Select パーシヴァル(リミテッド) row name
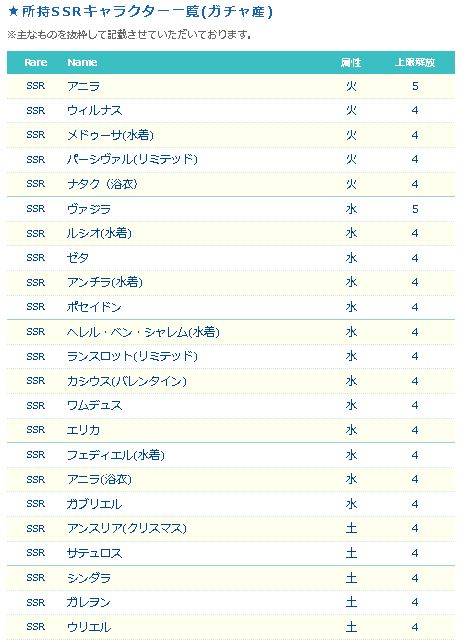The width and height of the screenshot is (466, 642). pyautogui.click(x=132, y=159)
